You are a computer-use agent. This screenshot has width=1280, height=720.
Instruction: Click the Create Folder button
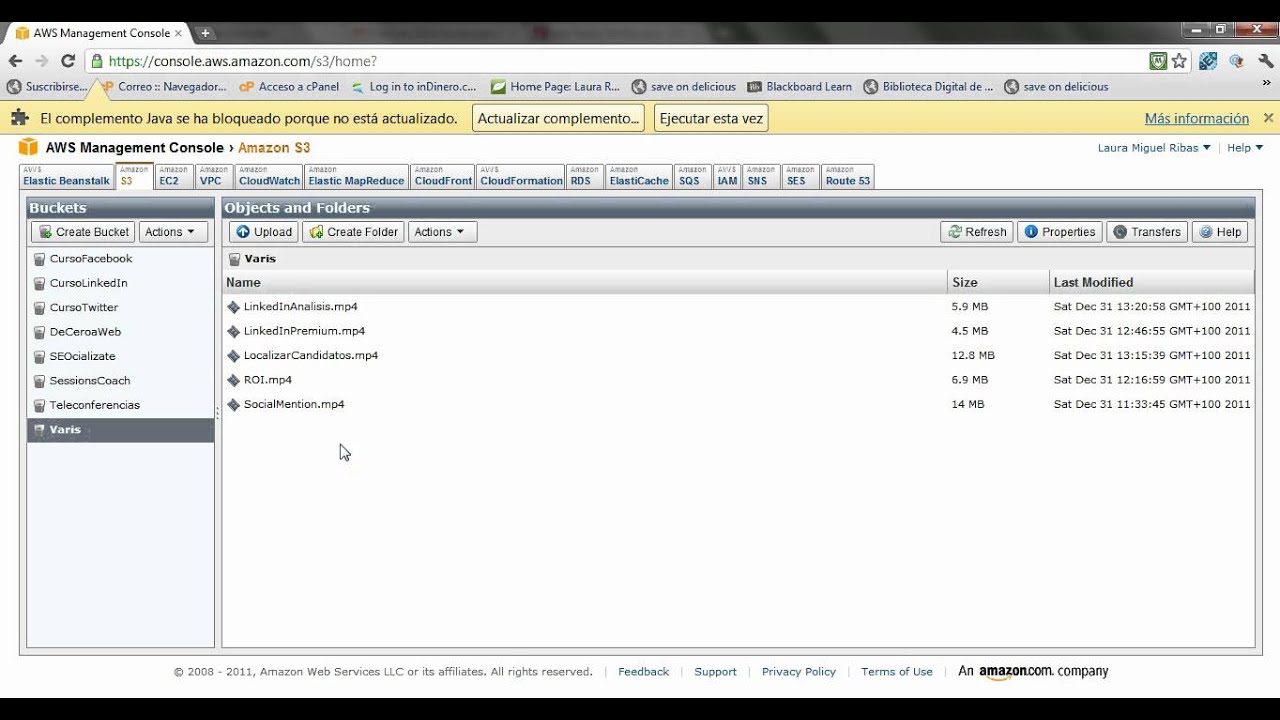point(353,232)
